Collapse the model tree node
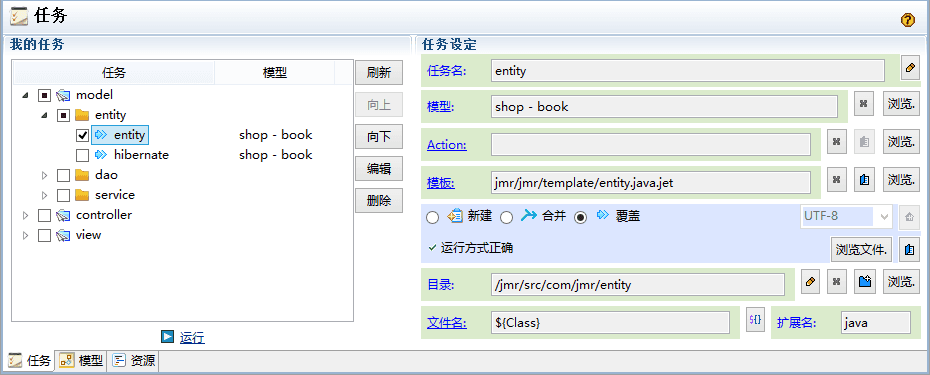 click(26, 96)
